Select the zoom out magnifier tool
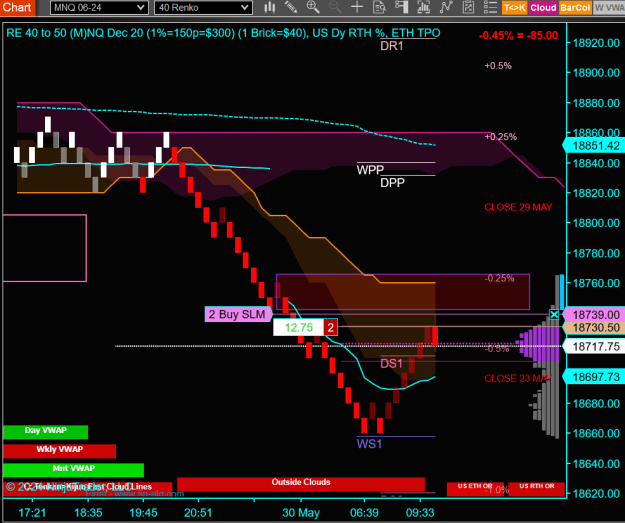Viewport: 625px width, 523px height. pos(335,7)
